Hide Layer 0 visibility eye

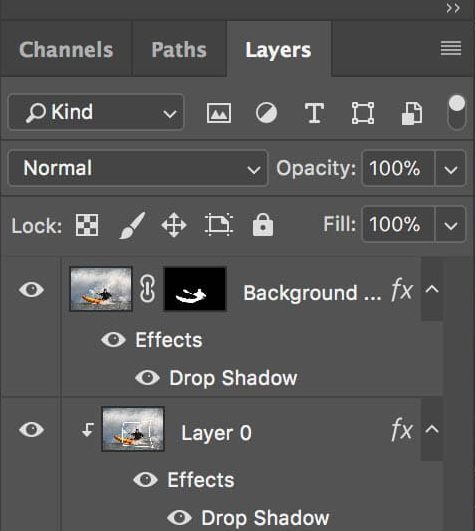(x=31, y=430)
